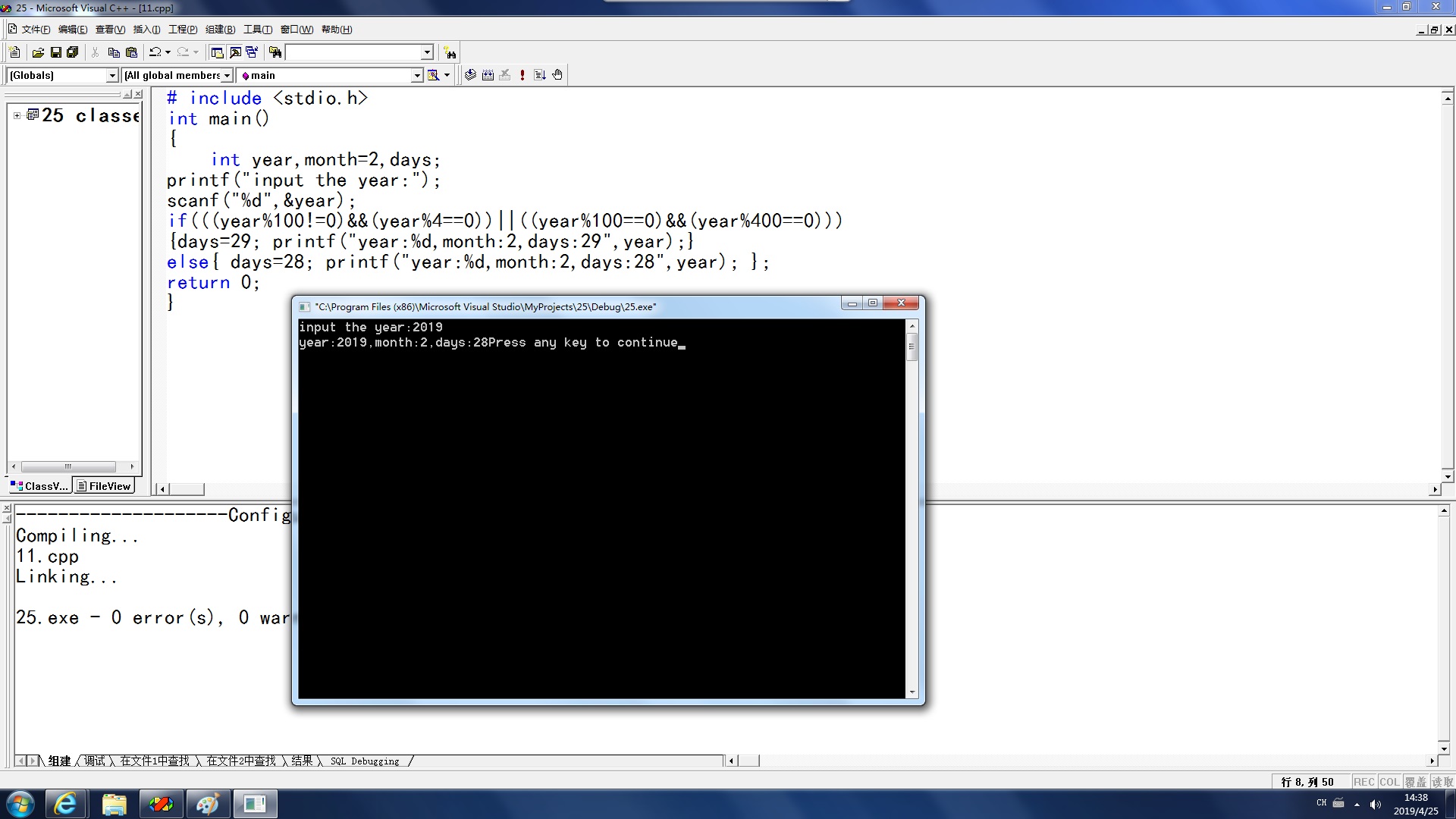Run program with red exclamation icon
Image resolution: width=1456 pixels, height=819 pixels.
(522, 75)
